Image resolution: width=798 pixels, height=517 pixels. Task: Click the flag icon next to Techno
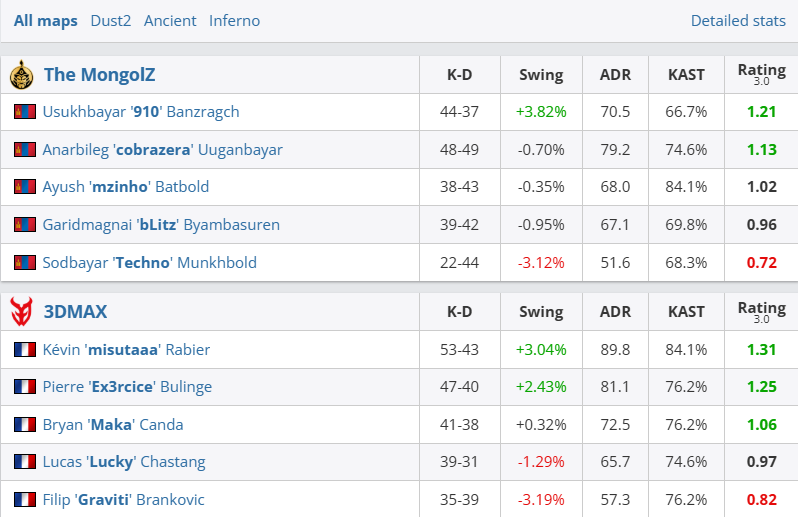click(x=25, y=263)
